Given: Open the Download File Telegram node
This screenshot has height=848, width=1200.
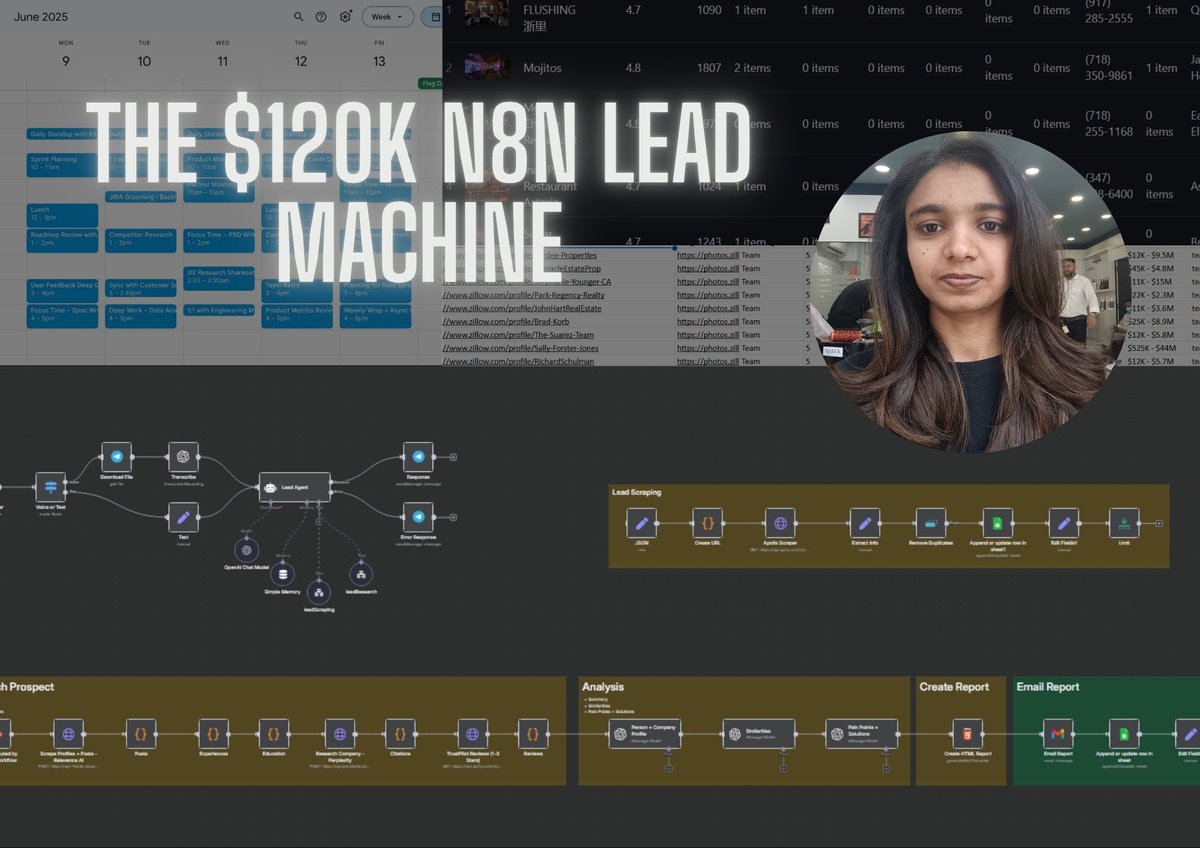Looking at the screenshot, I should (x=116, y=457).
